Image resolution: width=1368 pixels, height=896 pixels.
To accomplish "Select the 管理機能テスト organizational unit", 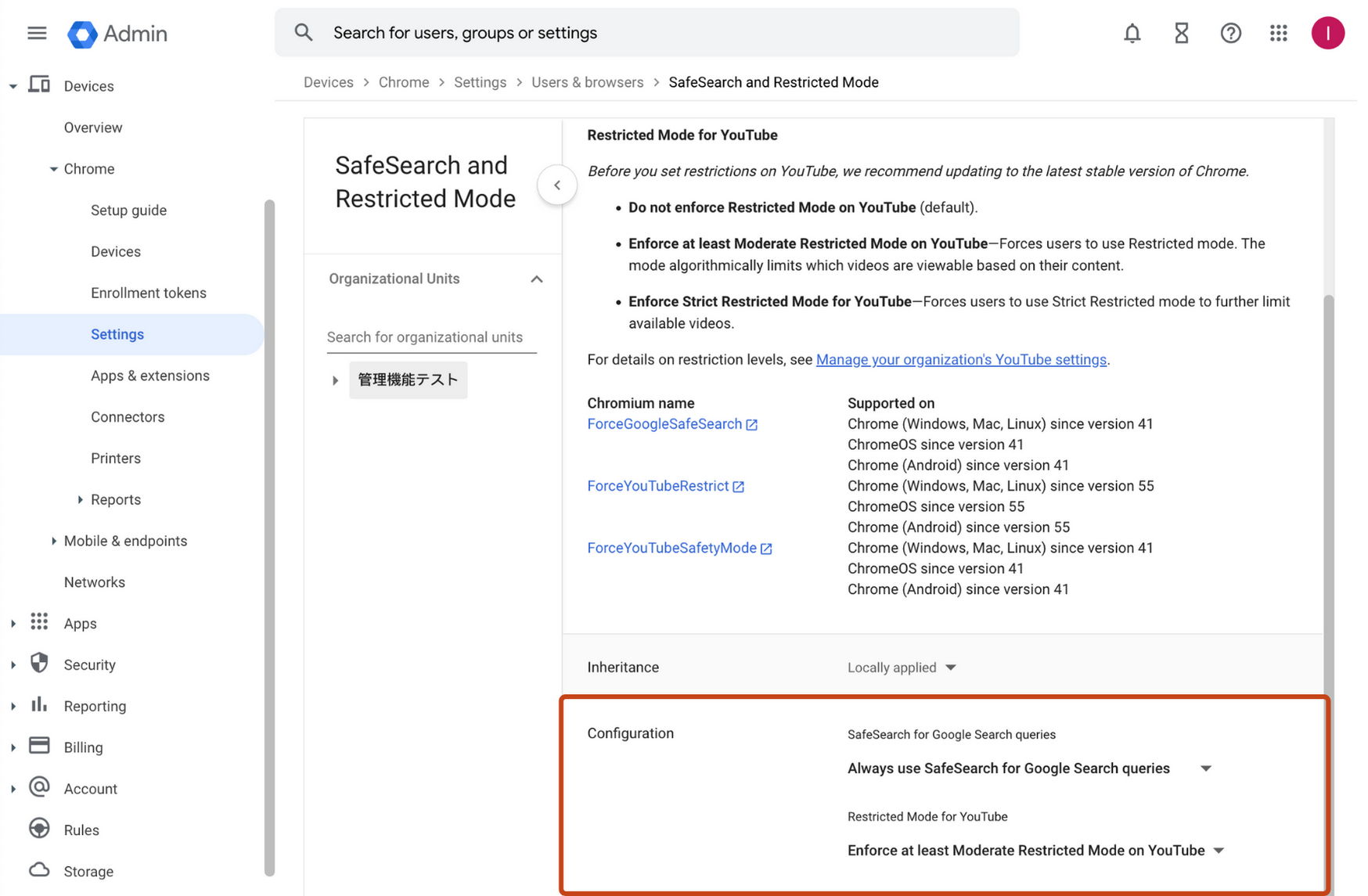I will pos(408,380).
